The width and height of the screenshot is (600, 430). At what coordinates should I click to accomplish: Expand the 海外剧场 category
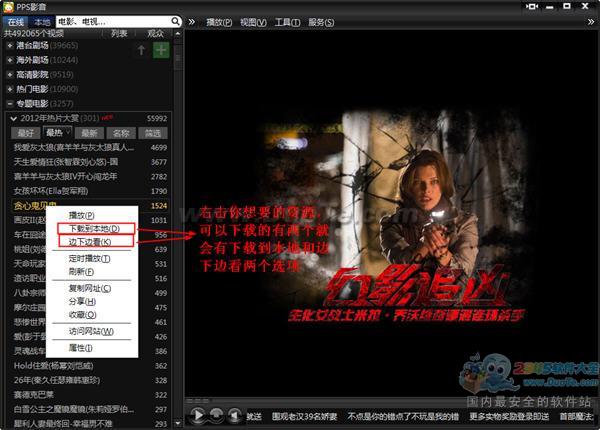10,60
